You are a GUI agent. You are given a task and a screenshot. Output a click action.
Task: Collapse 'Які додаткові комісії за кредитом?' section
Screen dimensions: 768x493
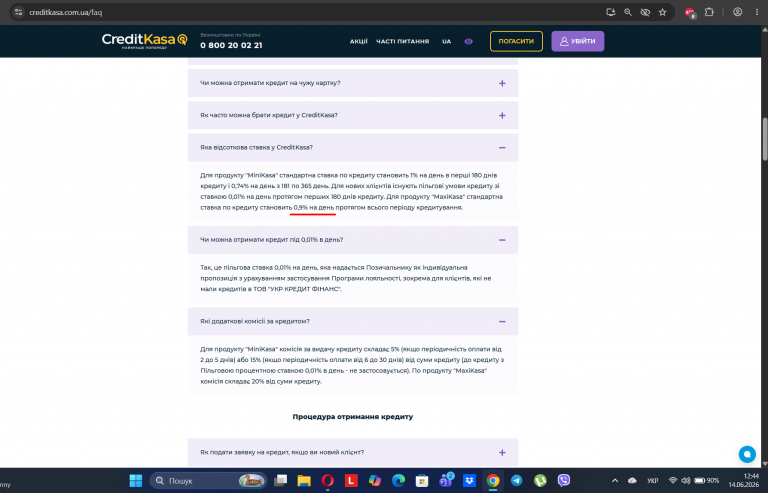point(353,322)
